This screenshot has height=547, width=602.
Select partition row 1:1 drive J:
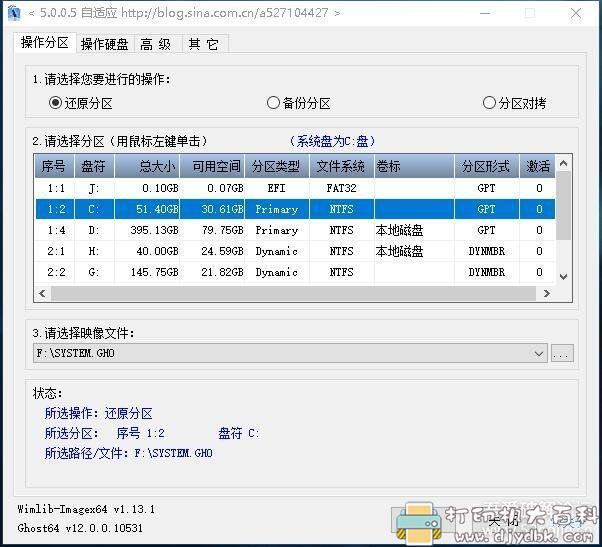click(x=295, y=188)
